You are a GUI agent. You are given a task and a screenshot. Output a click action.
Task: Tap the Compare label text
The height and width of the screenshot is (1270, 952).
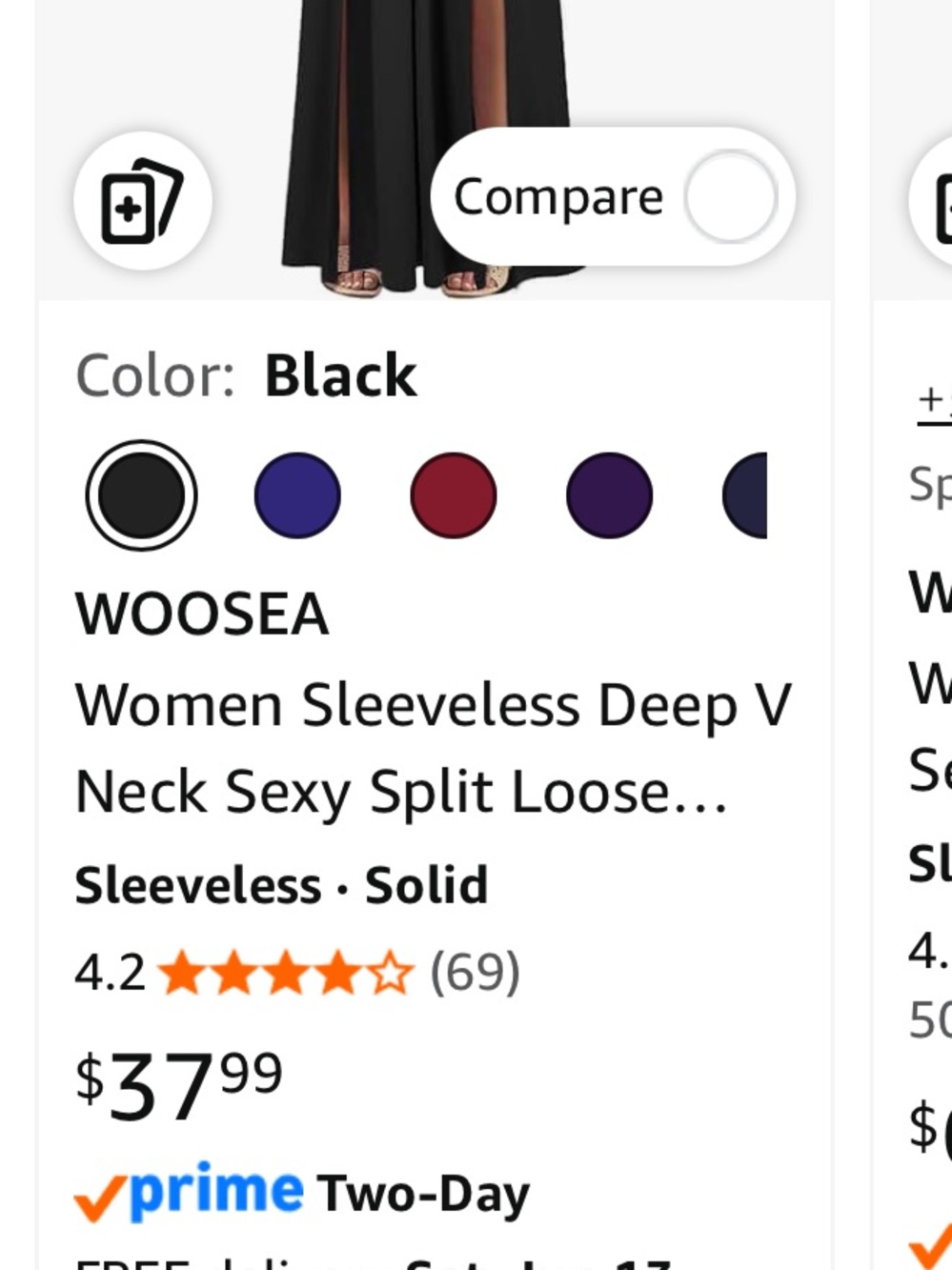coord(558,198)
